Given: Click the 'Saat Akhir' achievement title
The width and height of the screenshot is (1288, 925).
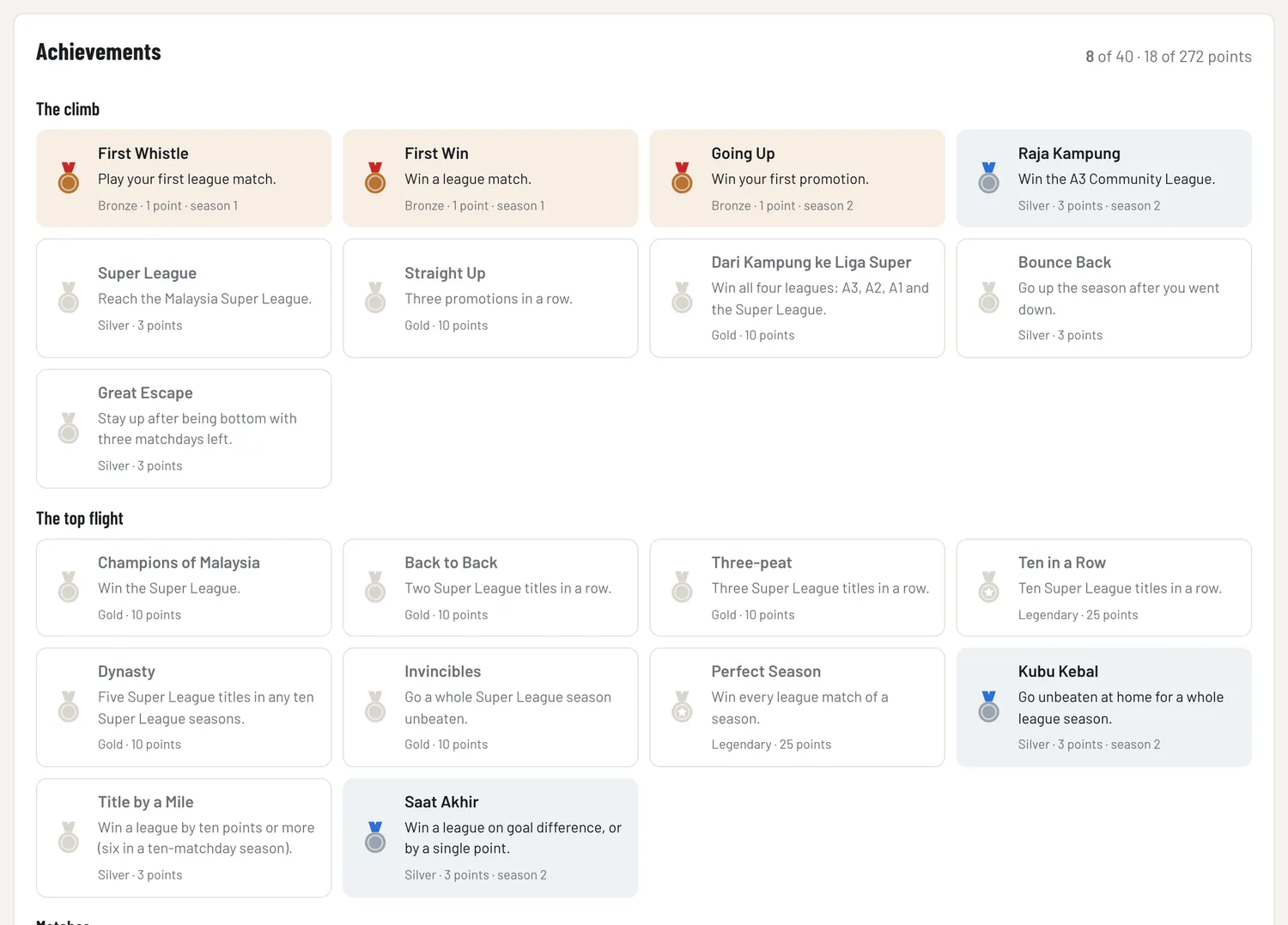Looking at the screenshot, I should (x=441, y=802).
